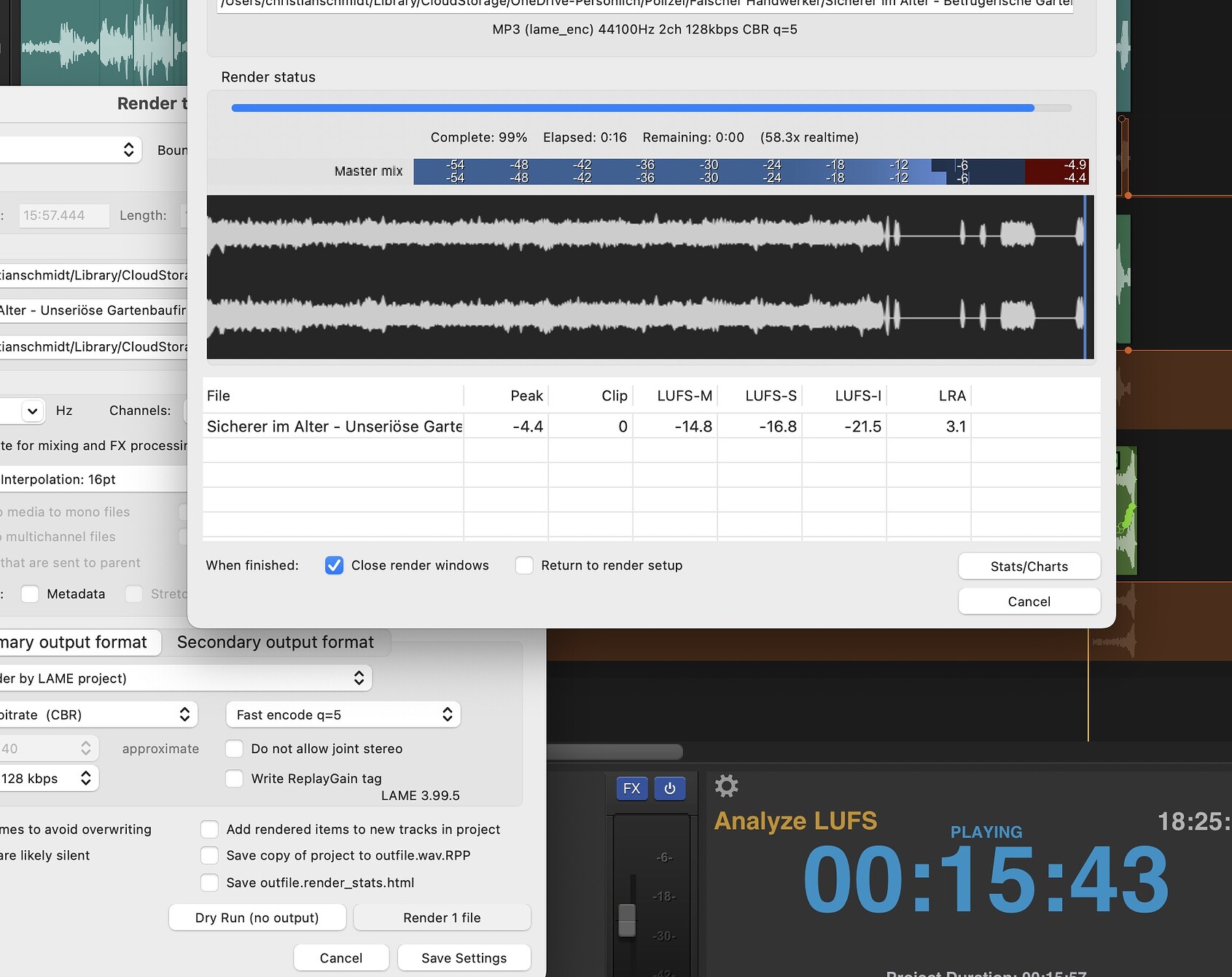
Task: Open the MP3 encoder format dropdown
Action: point(185,678)
